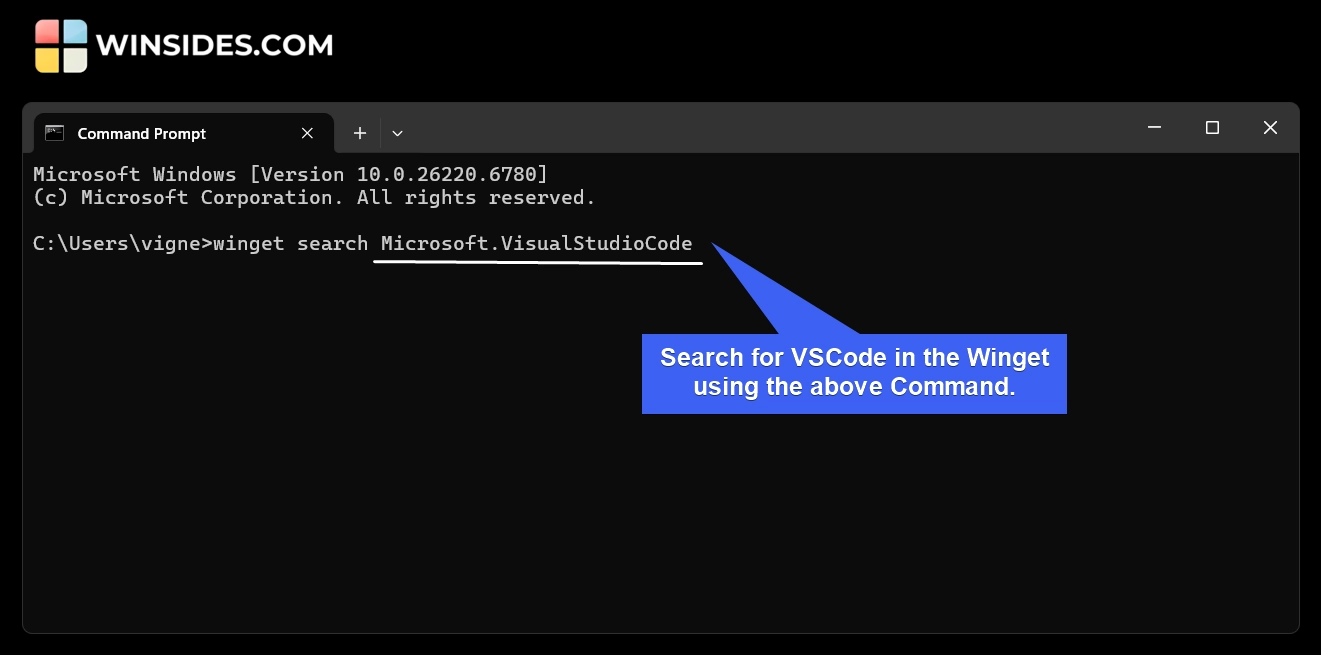Select the Command Prompt tab label

141,134
